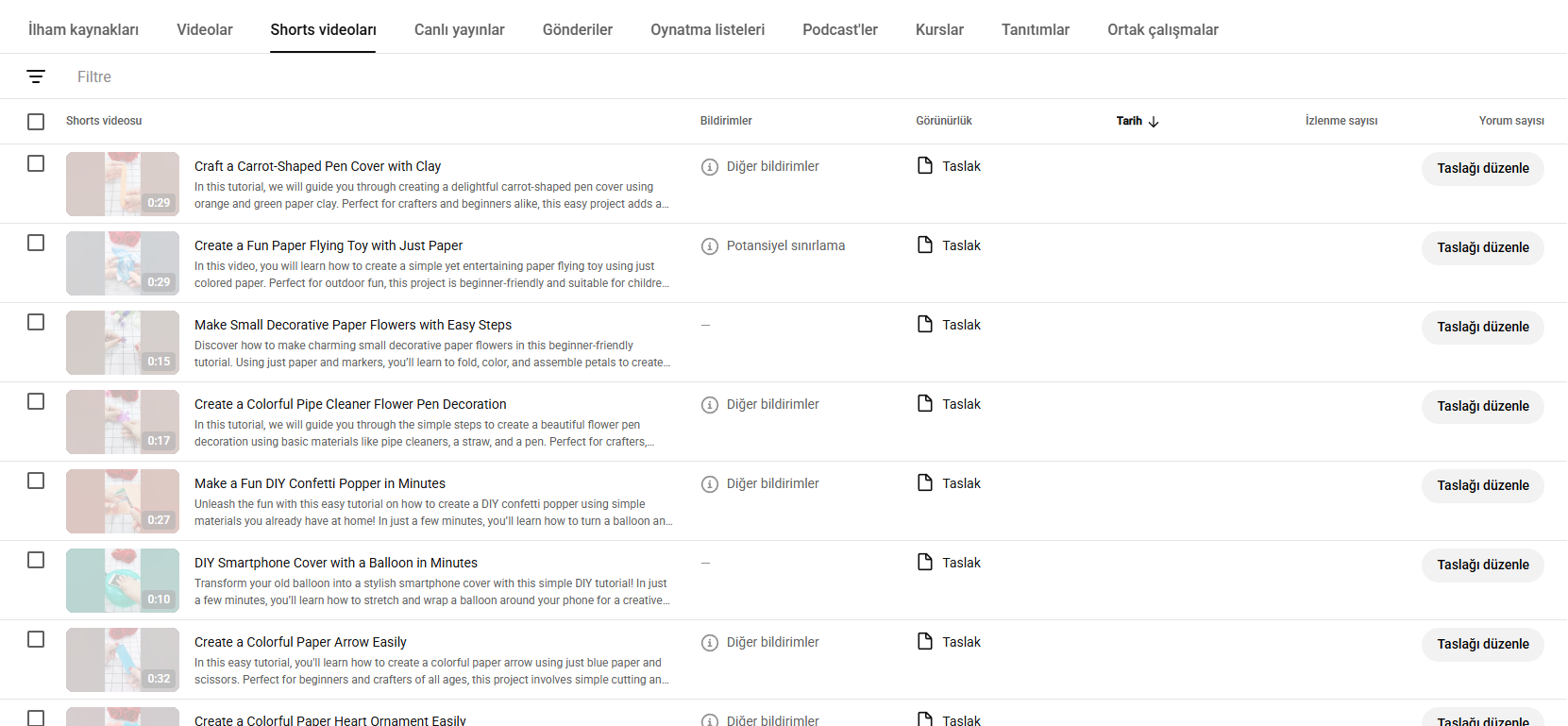1568x726 pixels.
Task: Click info icon next to Potansiyel sınırlama
Action: (x=710, y=246)
